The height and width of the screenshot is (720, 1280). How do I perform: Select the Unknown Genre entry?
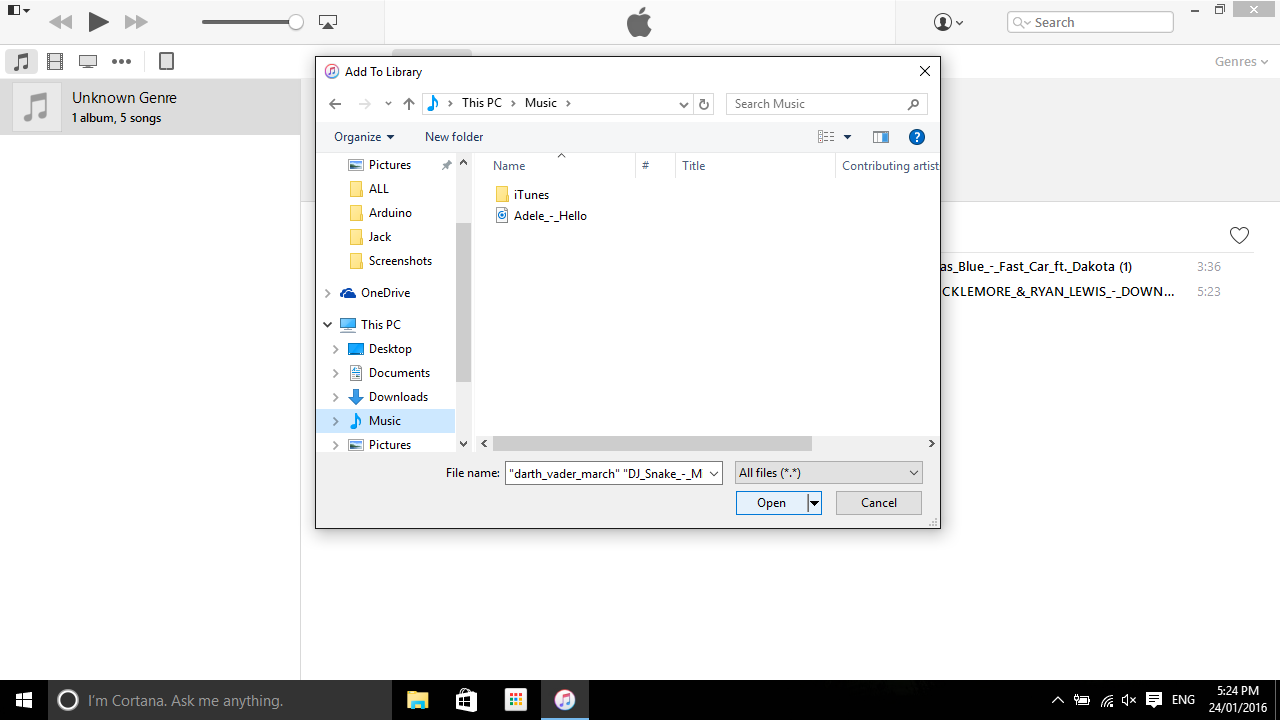pos(150,107)
